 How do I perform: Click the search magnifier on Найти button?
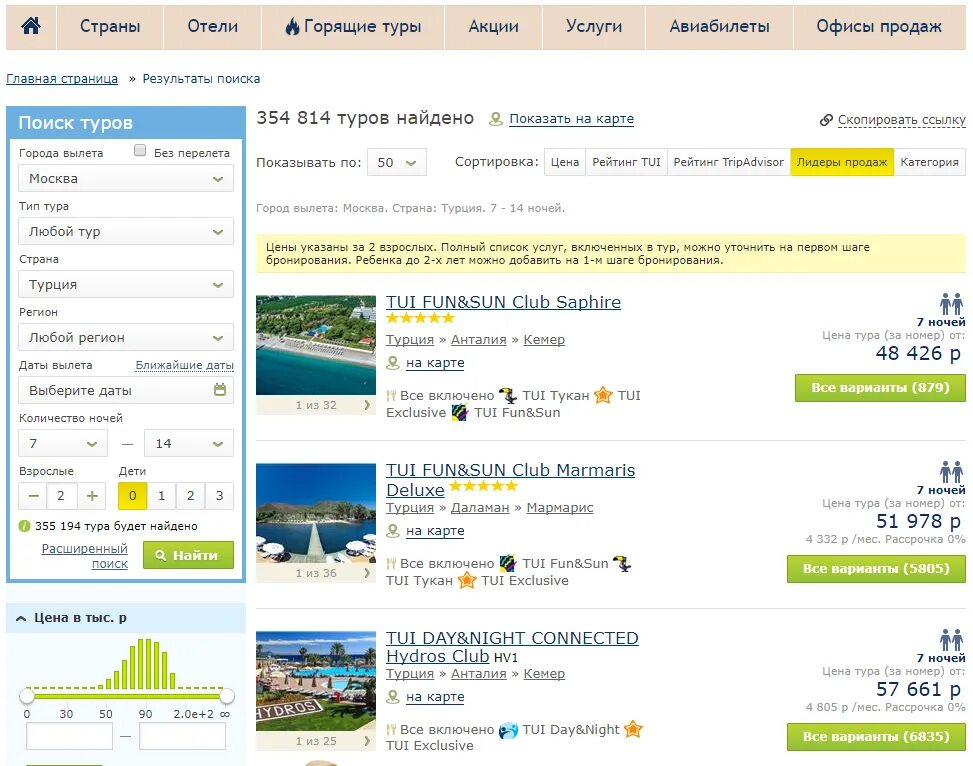click(161, 556)
